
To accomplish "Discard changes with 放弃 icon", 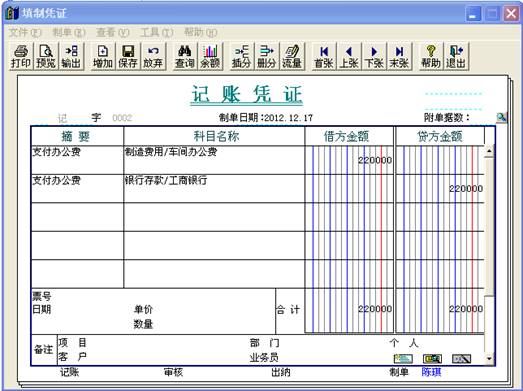I will [x=153, y=56].
